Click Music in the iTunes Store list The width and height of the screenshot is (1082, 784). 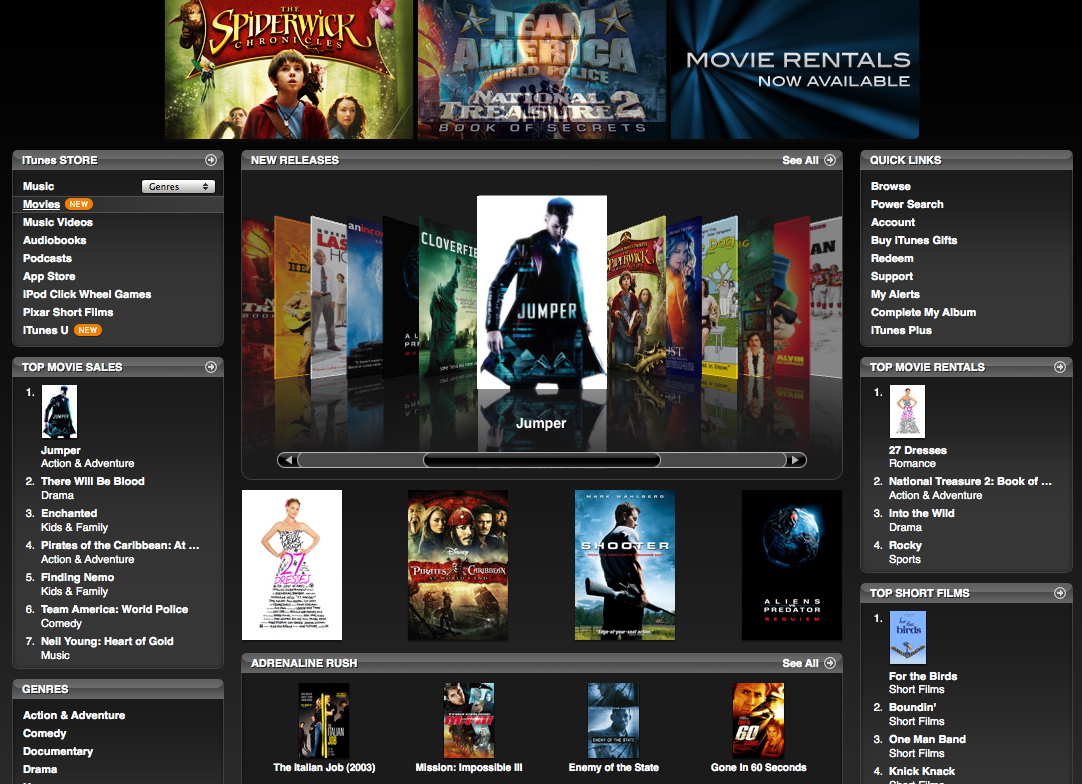pyautogui.click(x=39, y=186)
